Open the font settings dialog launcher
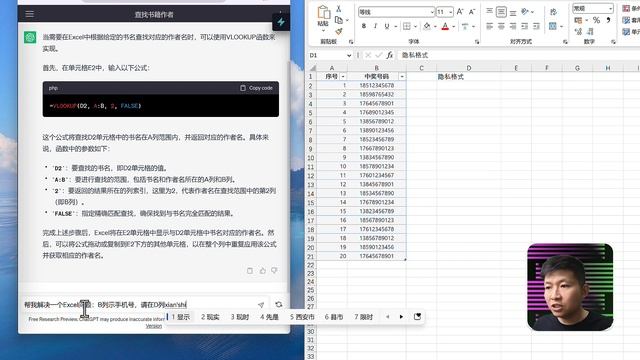This screenshot has height=360, width=640. pos(477,42)
